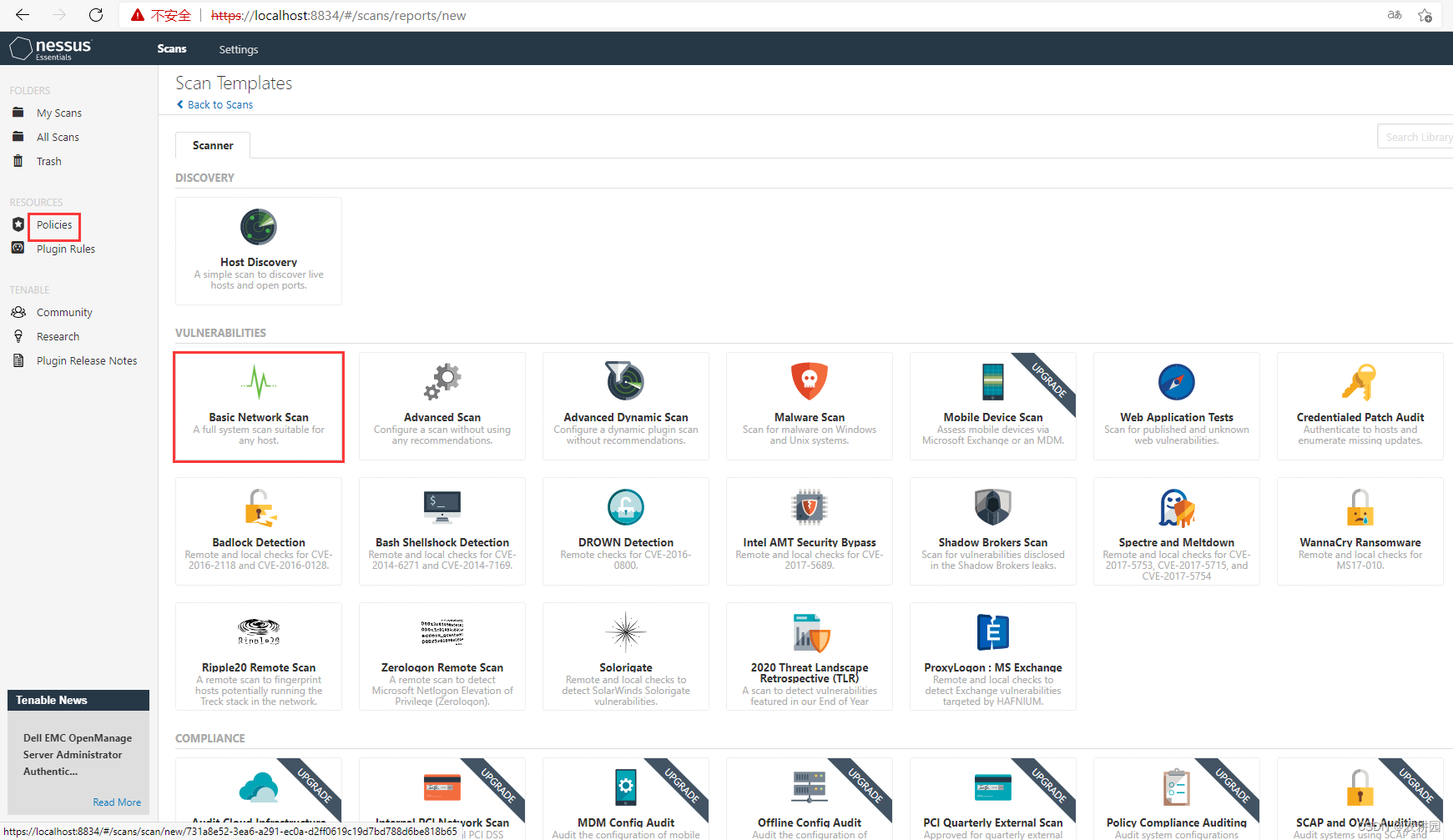Select WannaCry Ransomware title text

click(1360, 542)
